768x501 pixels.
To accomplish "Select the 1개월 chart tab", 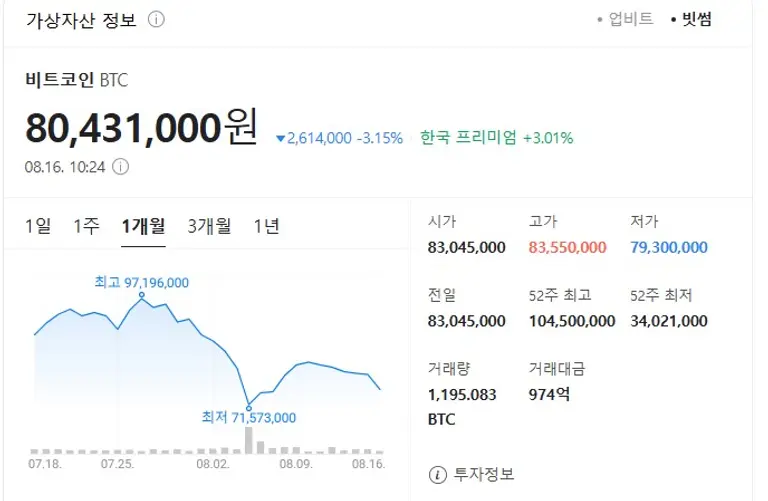I will coord(143,226).
